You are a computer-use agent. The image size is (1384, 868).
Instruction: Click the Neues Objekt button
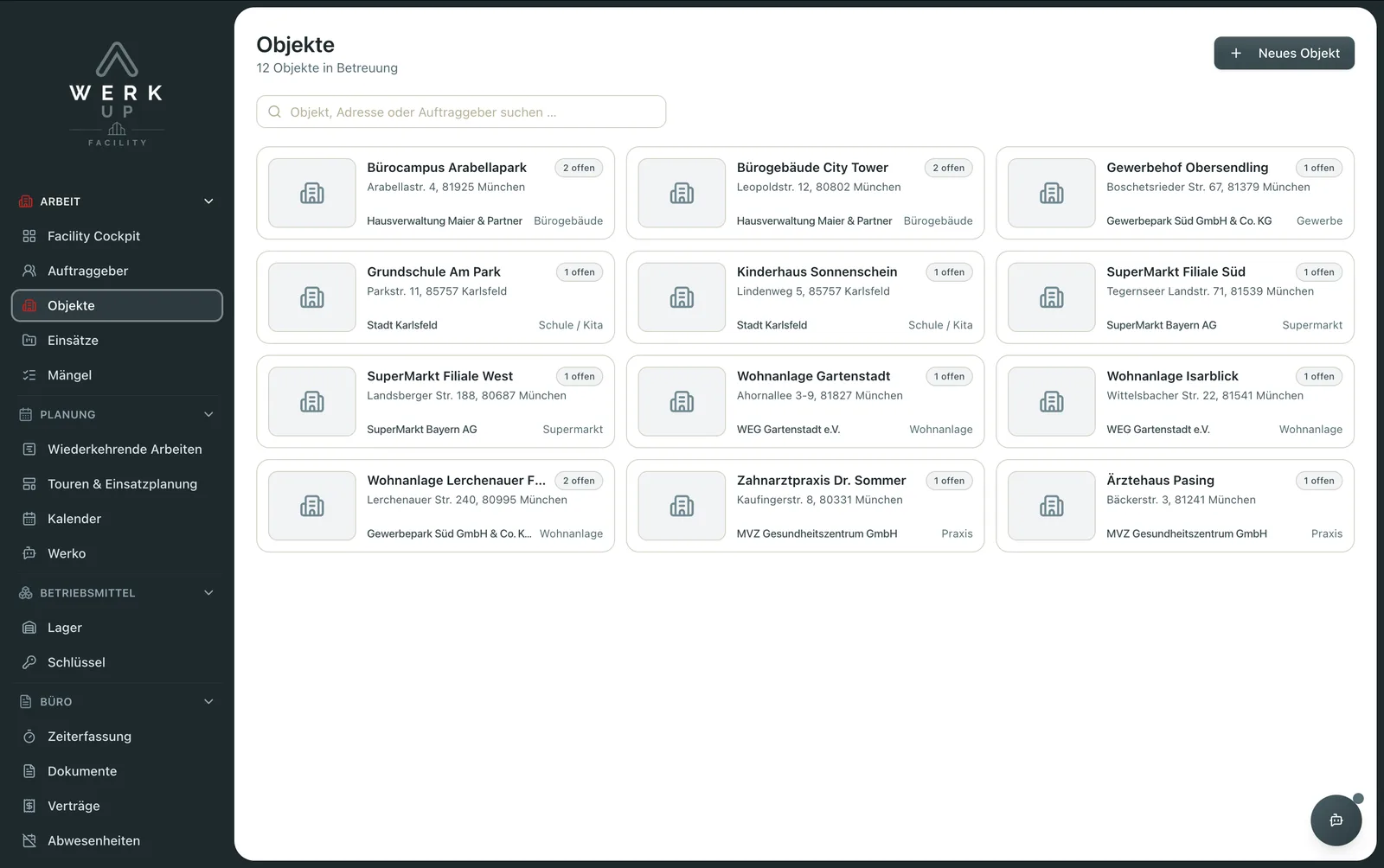1284,53
